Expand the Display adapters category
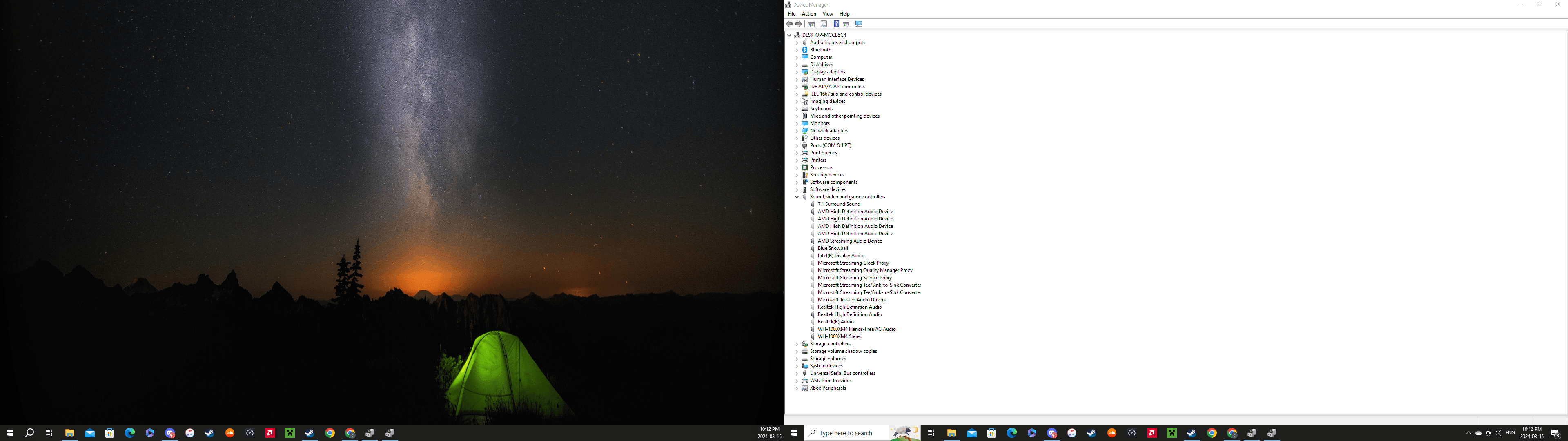Viewport: 1568px width, 441px height. point(797,72)
